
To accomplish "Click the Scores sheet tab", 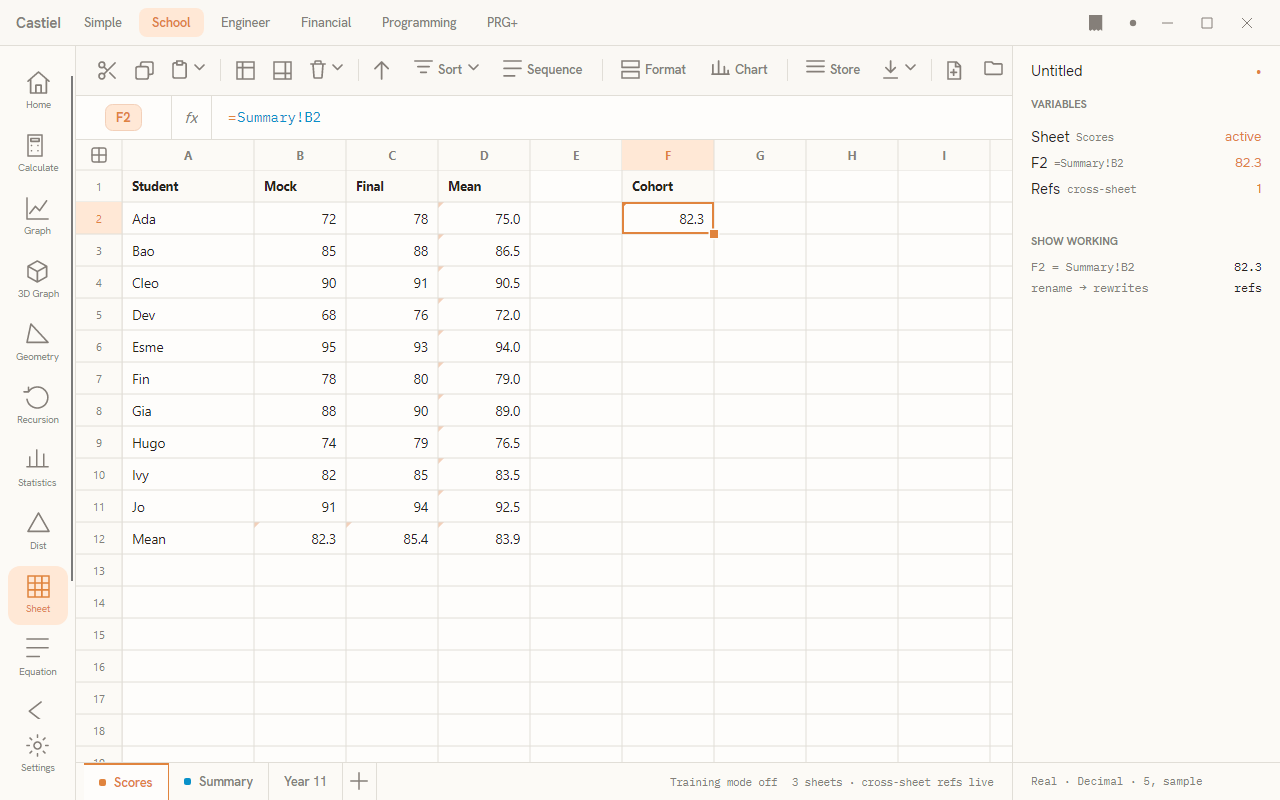I will coord(126,782).
